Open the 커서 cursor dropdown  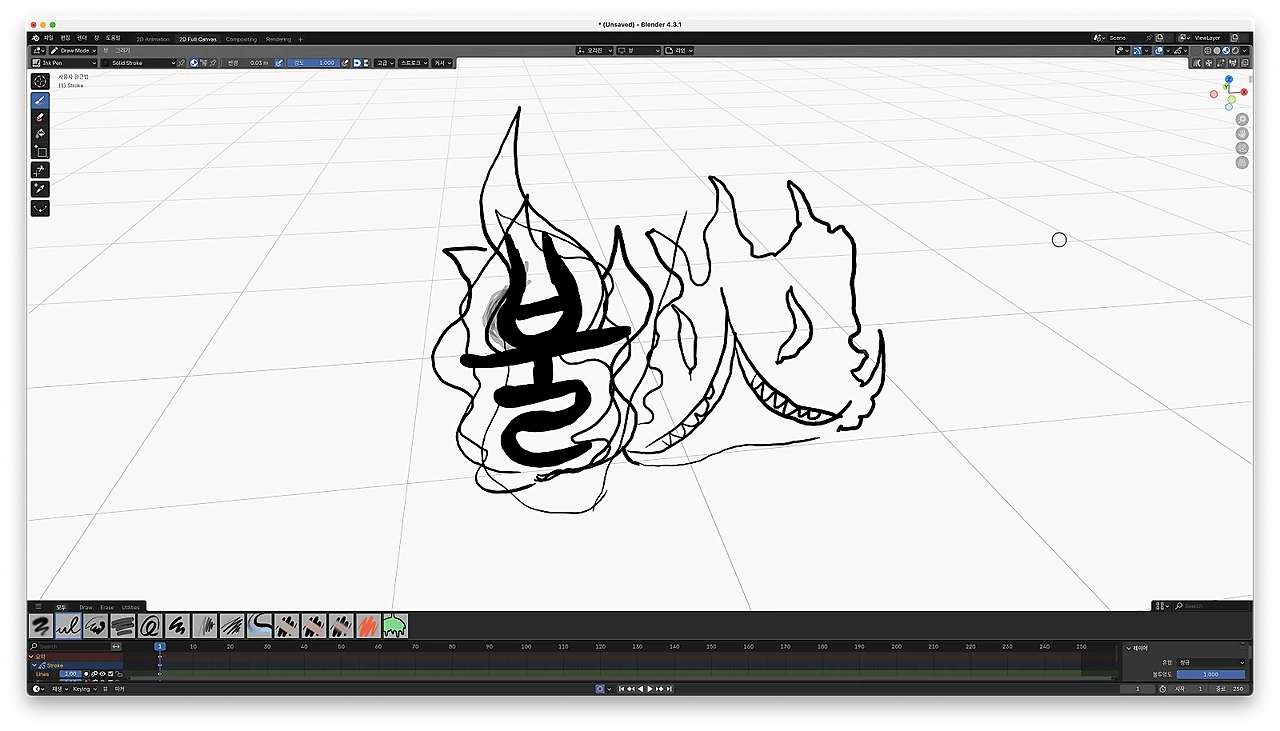pos(442,63)
